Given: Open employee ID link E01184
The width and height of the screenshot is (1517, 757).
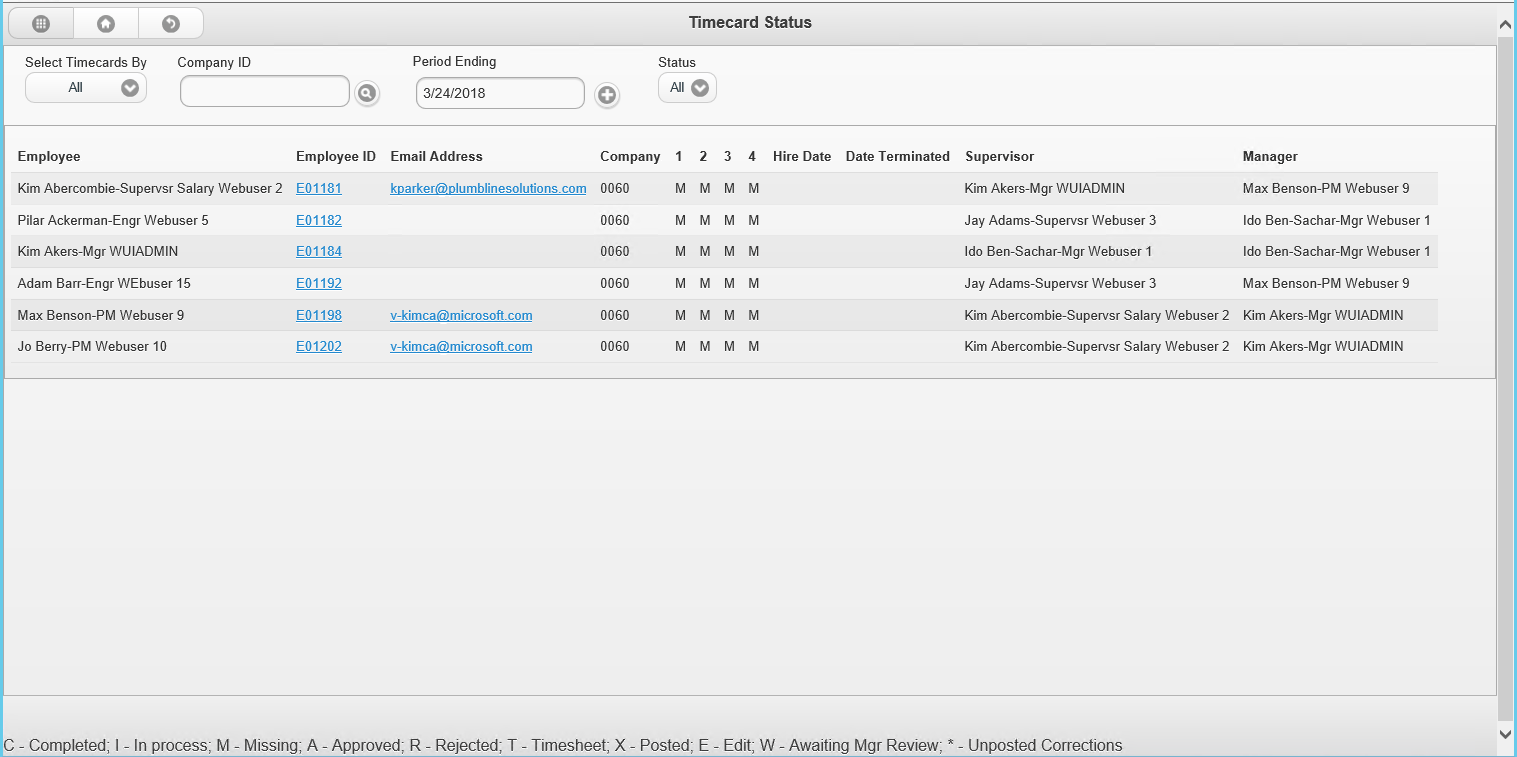Looking at the screenshot, I should tap(319, 251).
